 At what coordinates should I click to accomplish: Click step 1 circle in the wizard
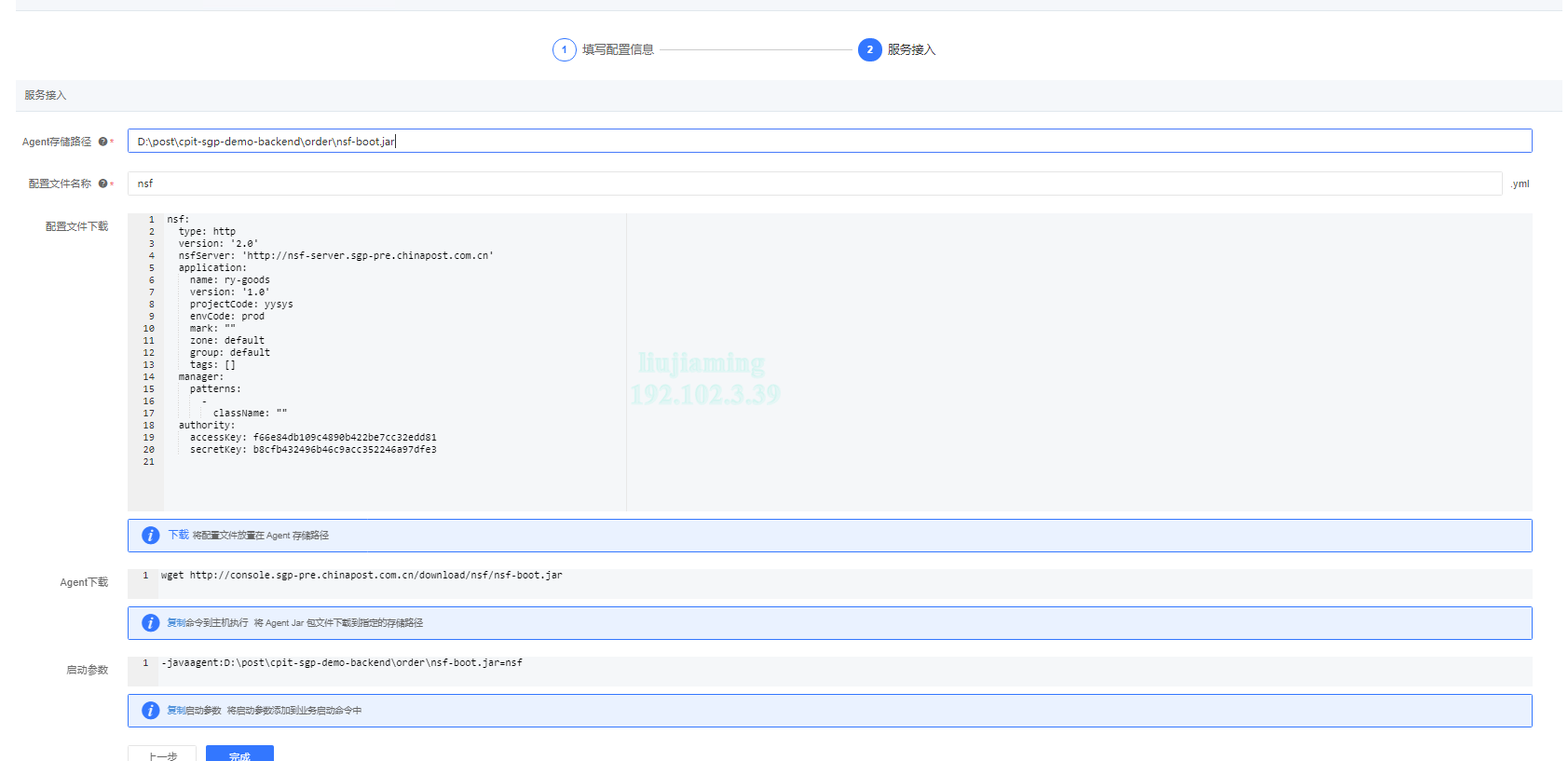564,49
